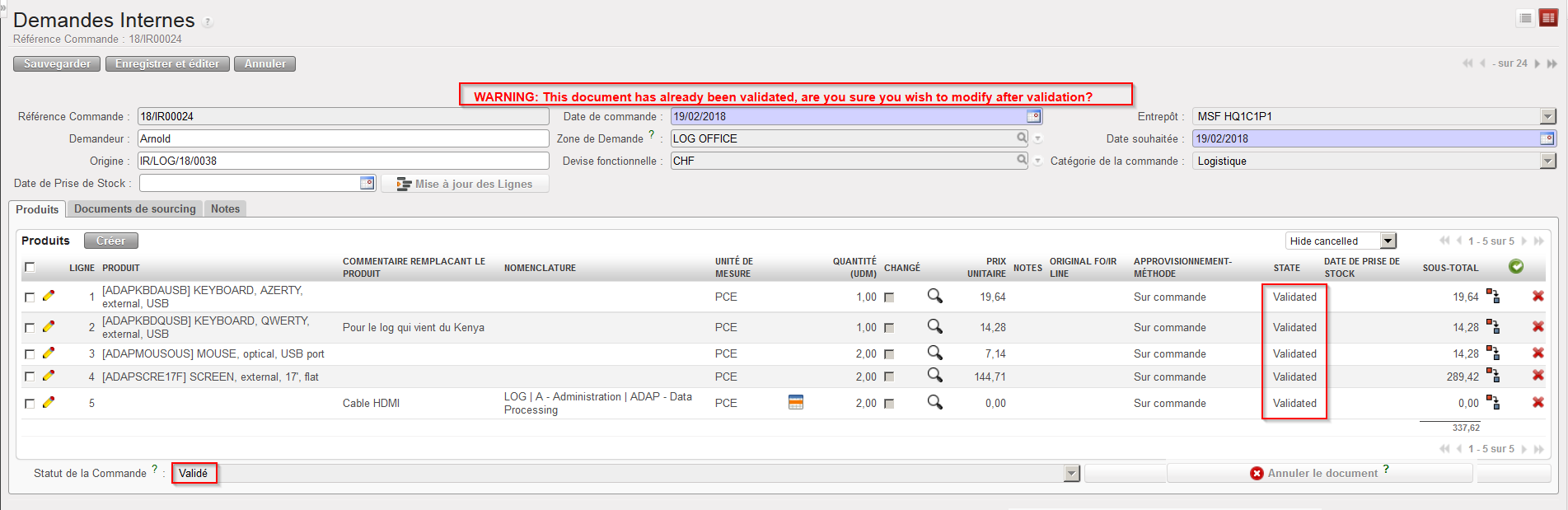The height and width of the screenshot is (510, 1568).
Task: Click split line icon for MOUSE row
Action: [1493, 353]
